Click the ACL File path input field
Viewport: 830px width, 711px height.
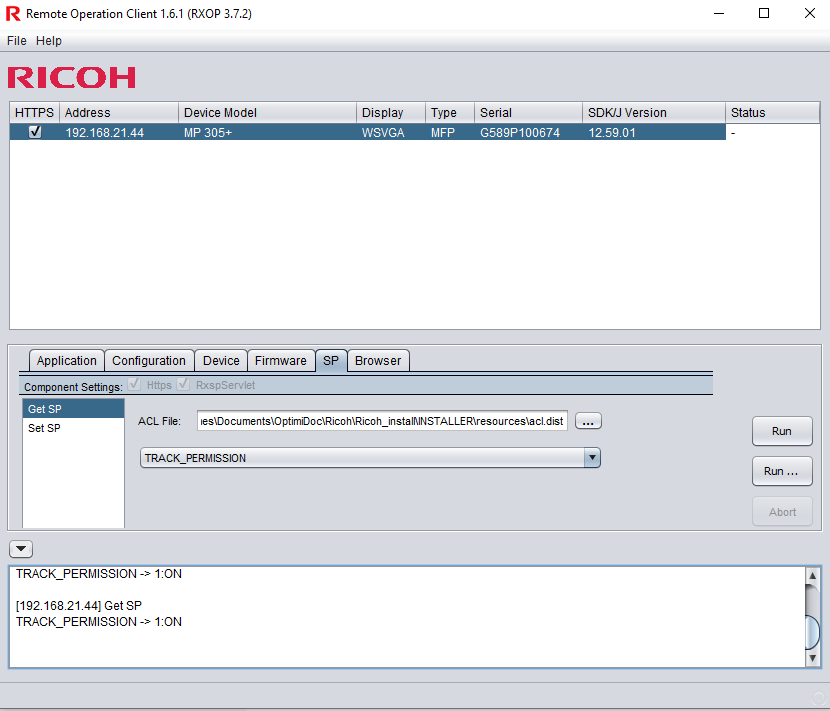382,421
